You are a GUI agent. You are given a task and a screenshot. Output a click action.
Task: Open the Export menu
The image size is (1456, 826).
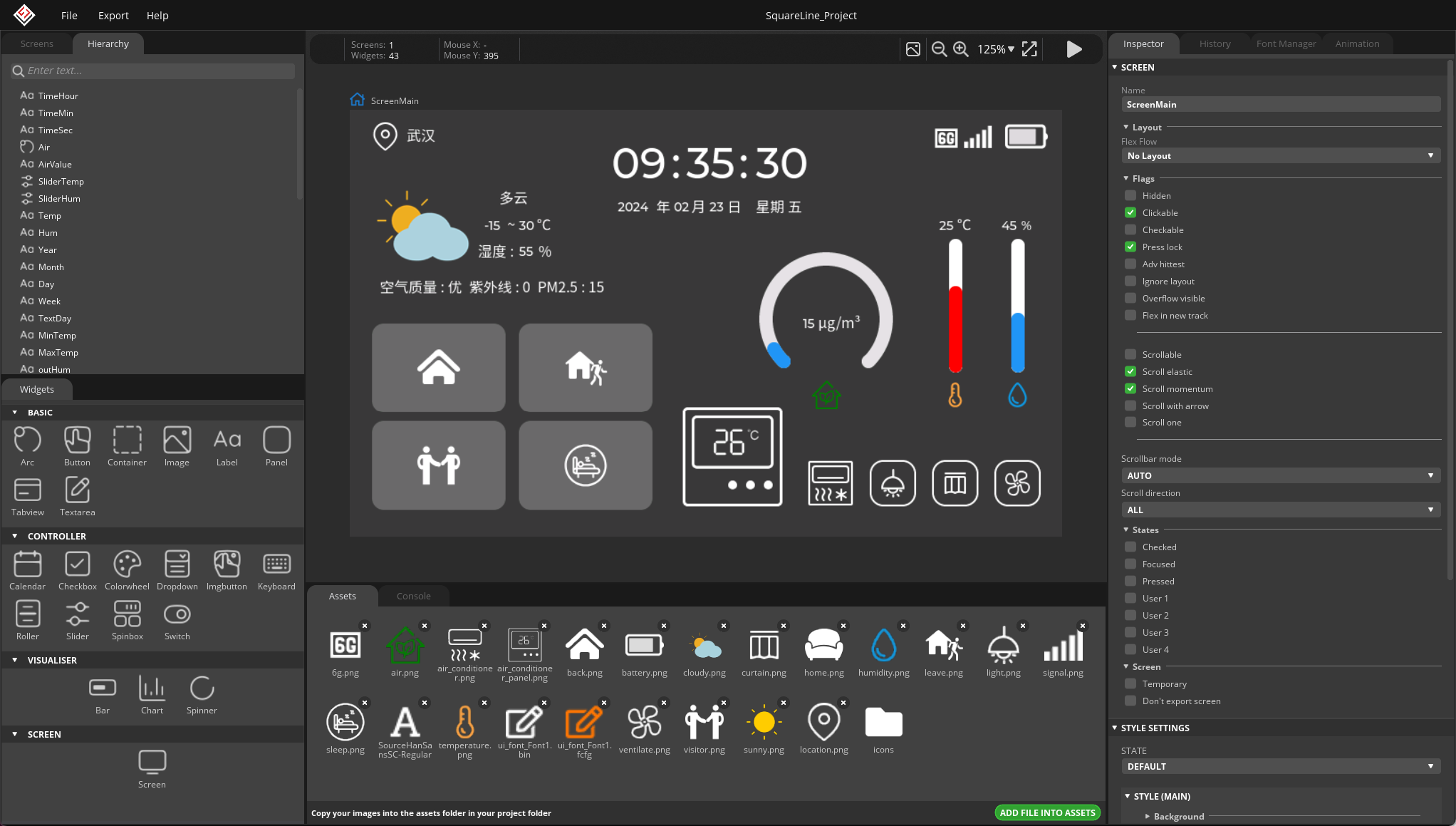(113, 15)
